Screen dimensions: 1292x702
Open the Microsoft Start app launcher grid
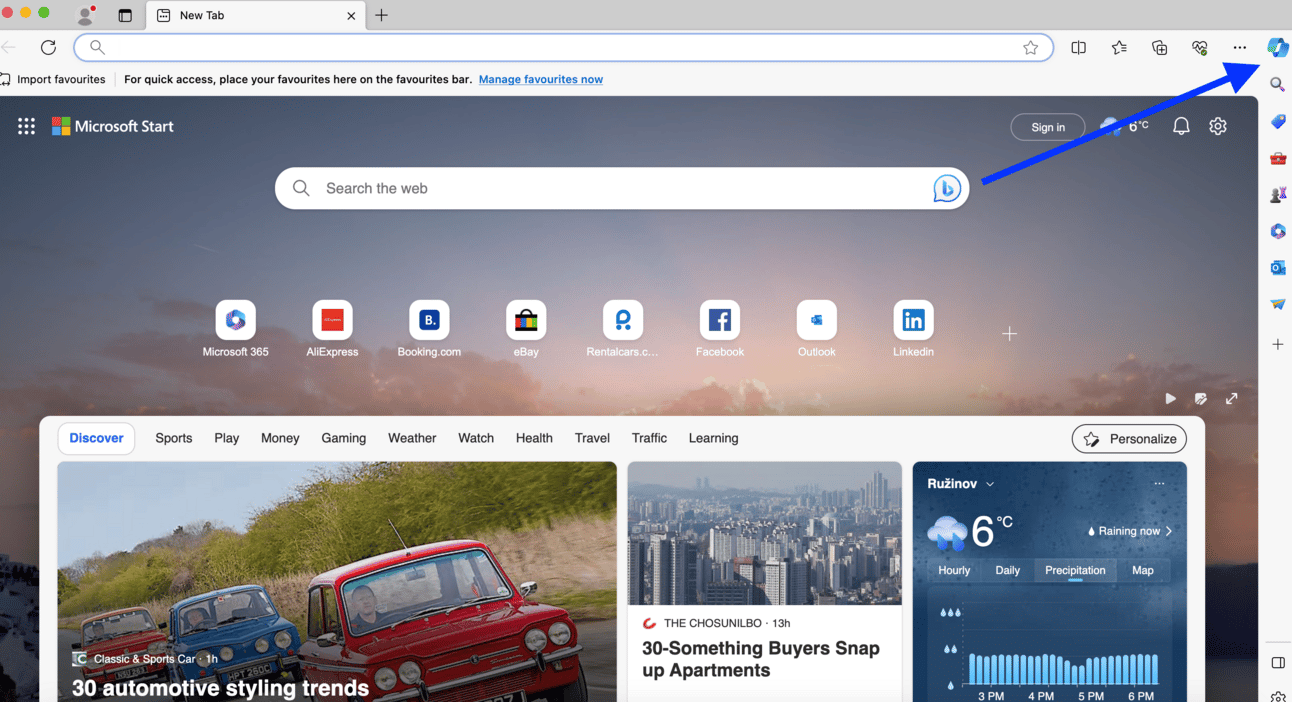27,126
